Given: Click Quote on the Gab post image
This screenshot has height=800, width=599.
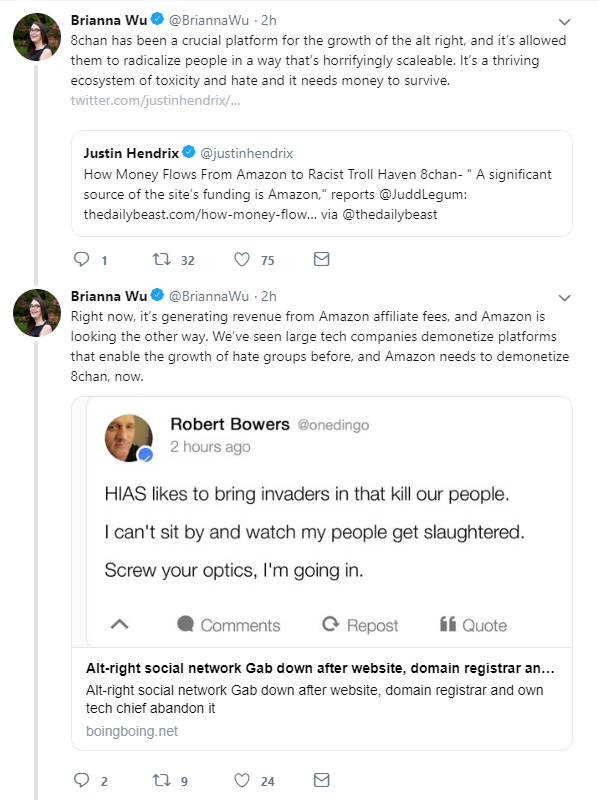Looking at the screenshot, I should [x=473, y=625].
